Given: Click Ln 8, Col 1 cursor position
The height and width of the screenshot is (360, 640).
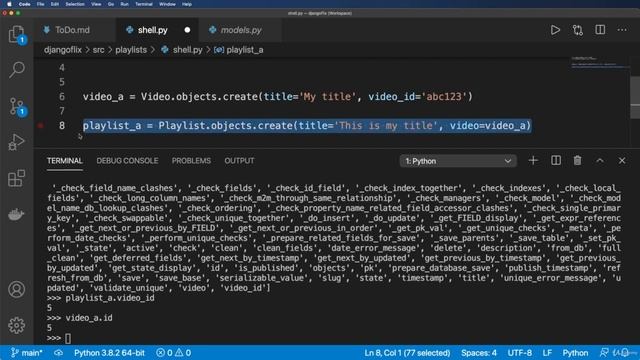Looking at the screenshot, I should pyautogui.click(x=407, y=353).
